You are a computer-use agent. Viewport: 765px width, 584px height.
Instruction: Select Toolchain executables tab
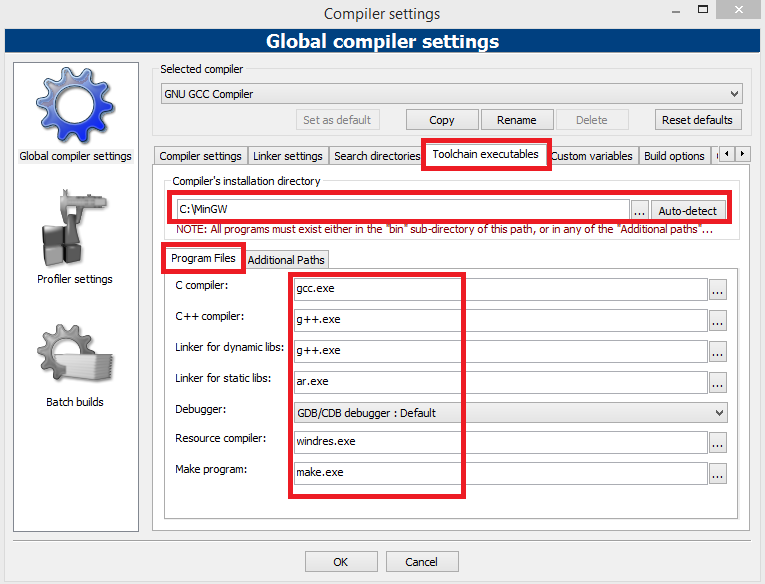[x=486, y=154]
